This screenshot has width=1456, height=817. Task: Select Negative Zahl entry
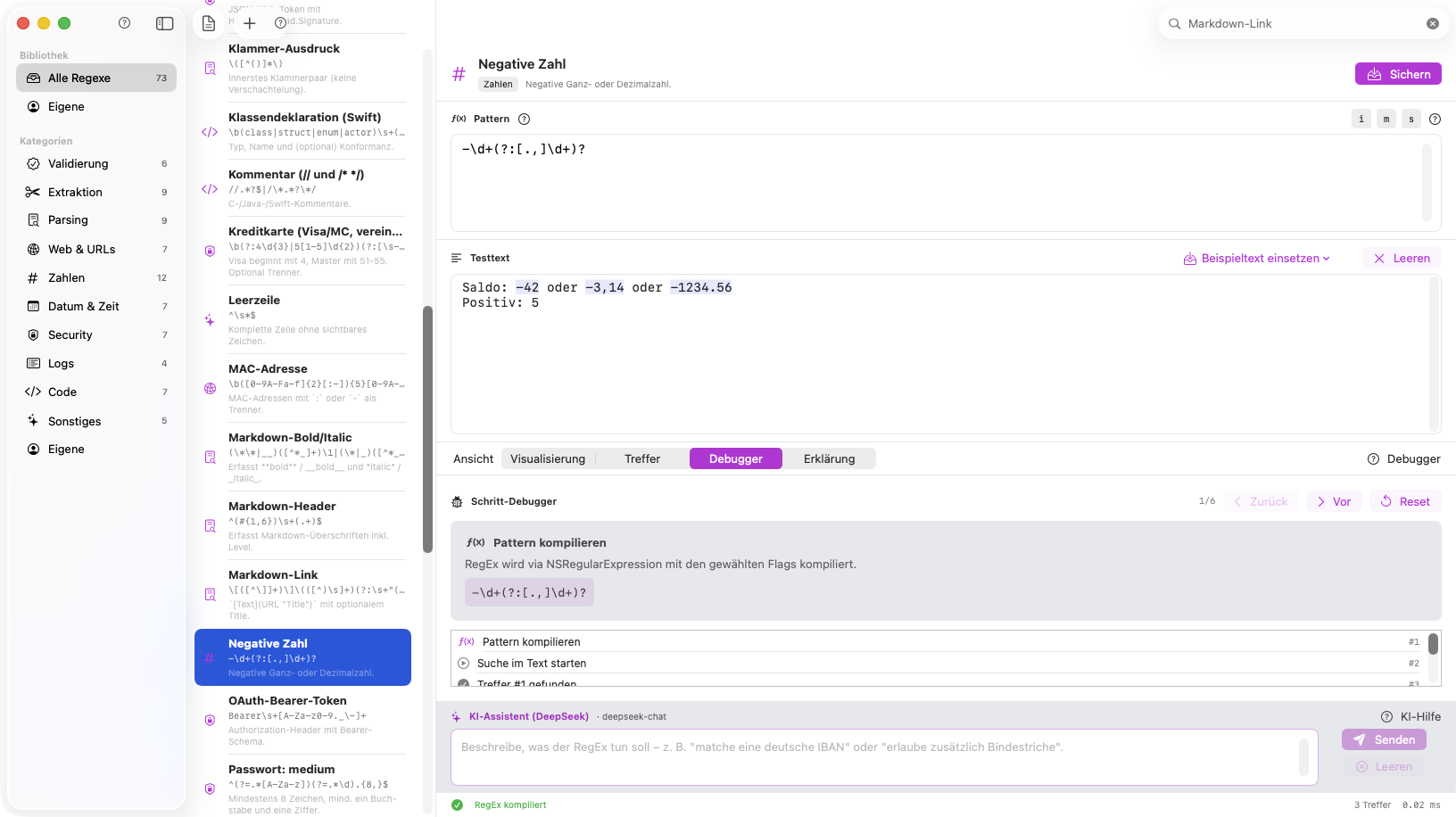pos(302,657)
